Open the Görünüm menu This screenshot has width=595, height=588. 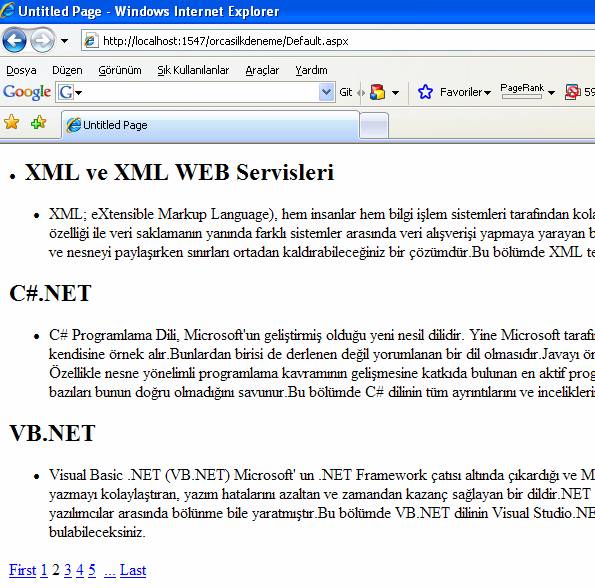120,70
